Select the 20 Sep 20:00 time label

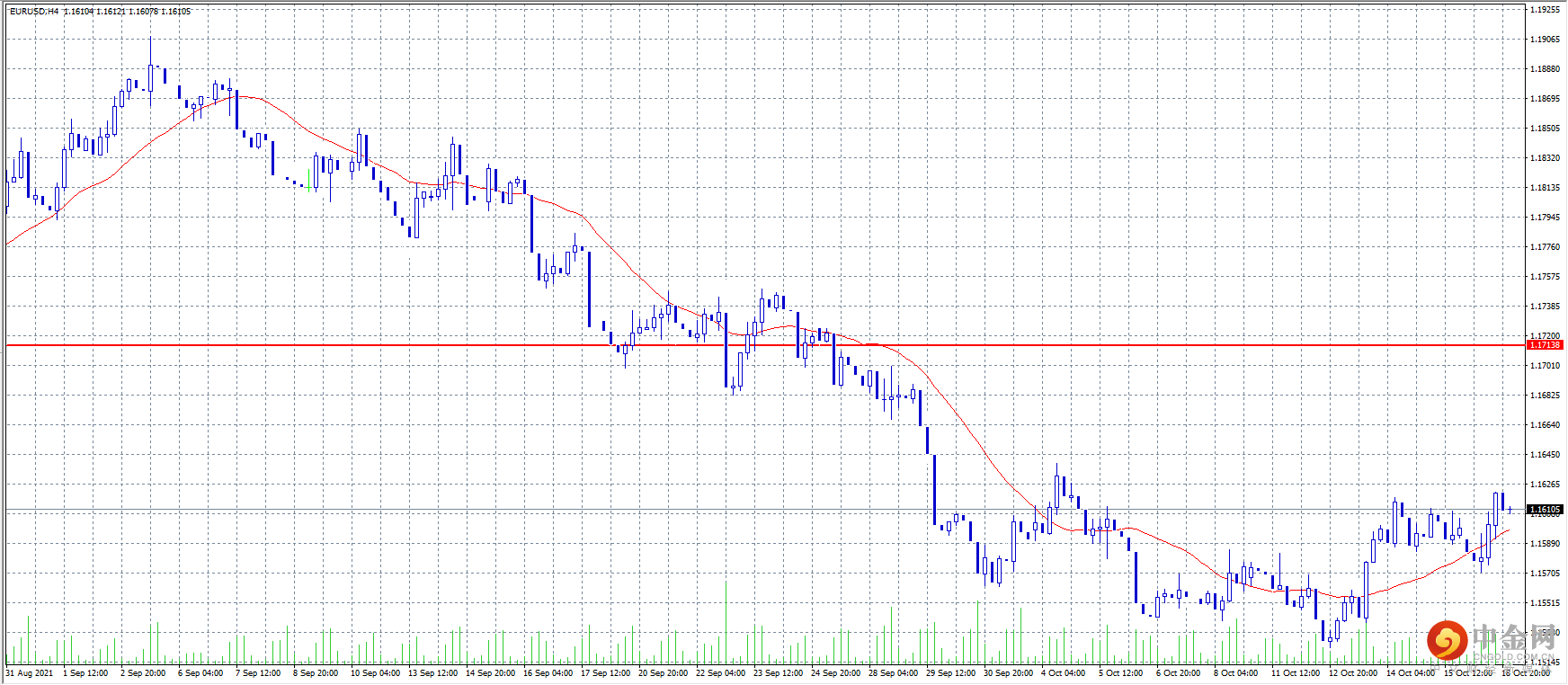664,673
